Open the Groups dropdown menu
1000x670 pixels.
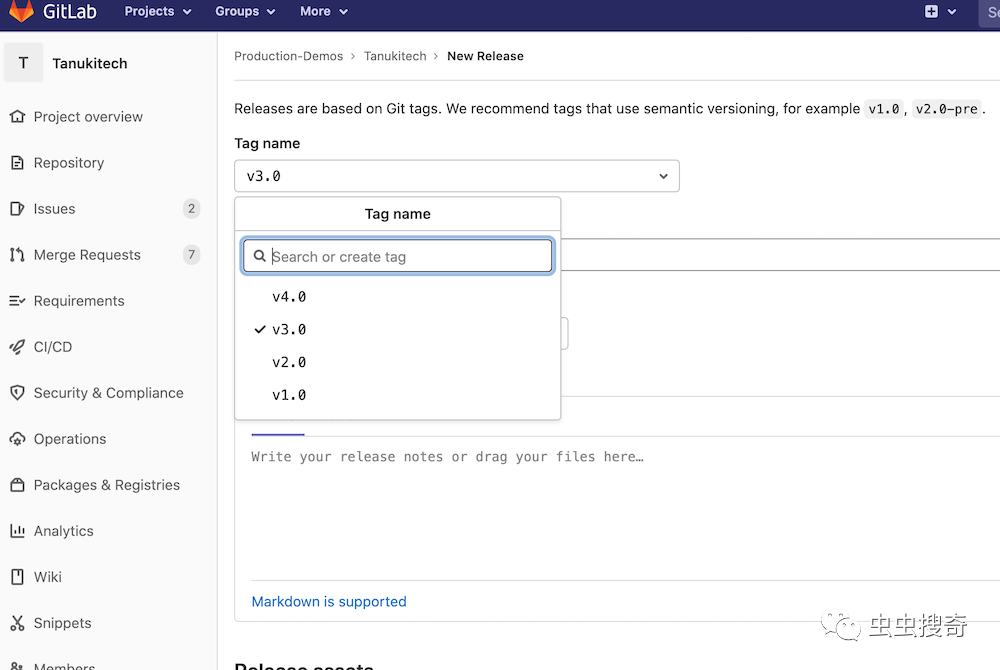[245, 11]
